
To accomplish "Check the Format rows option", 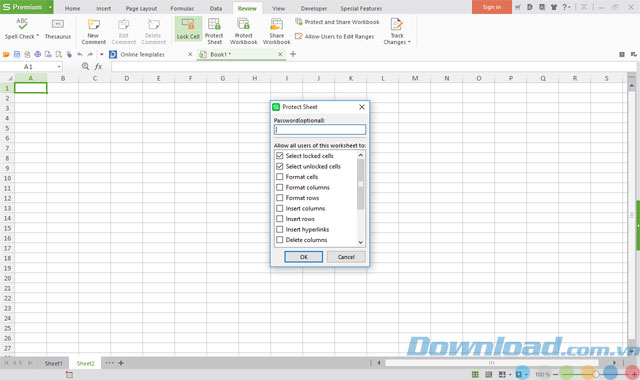I will pos(280,198).
